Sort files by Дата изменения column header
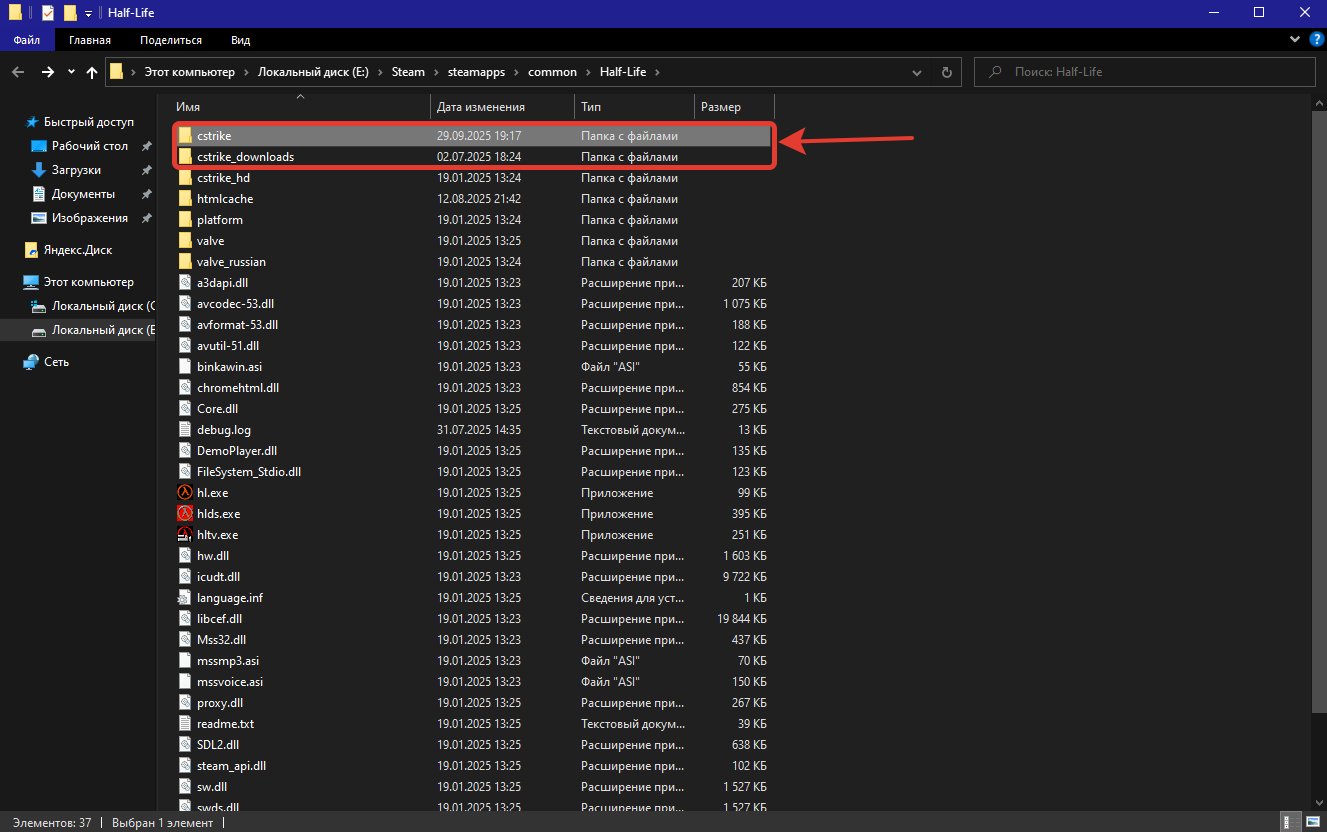1327x832 pixels. [x=481, y=107]
